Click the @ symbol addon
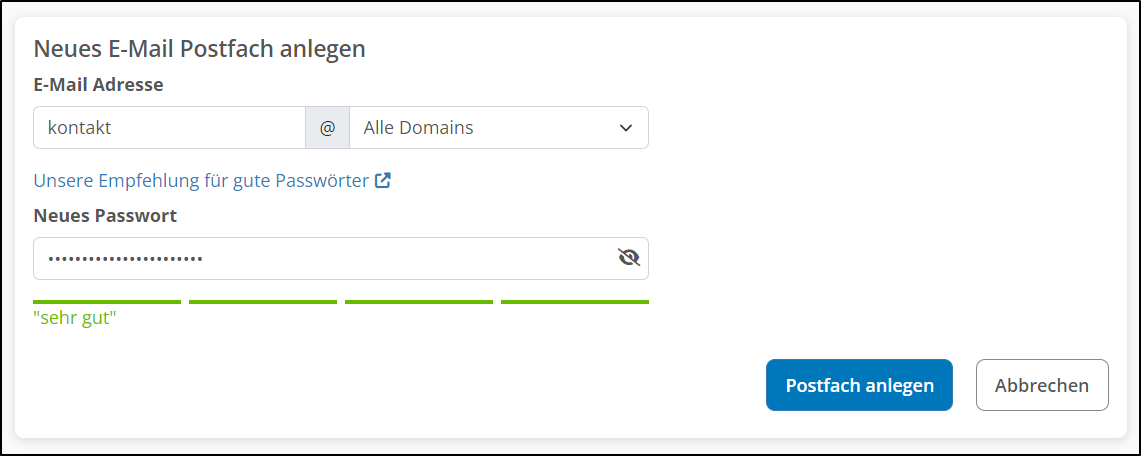 coord(327,128)
